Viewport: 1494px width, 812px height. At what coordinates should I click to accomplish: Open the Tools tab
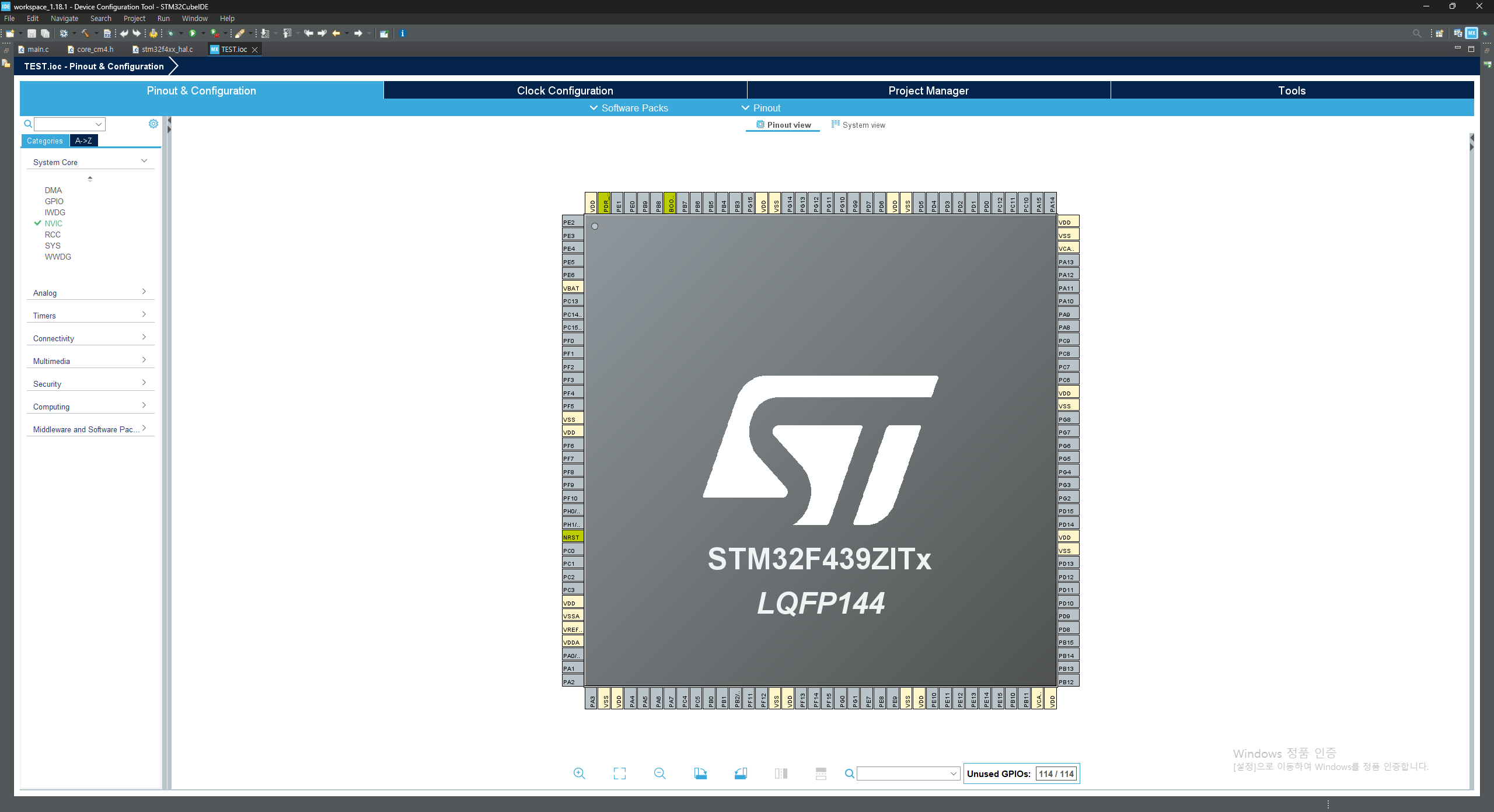(1291, 90)
